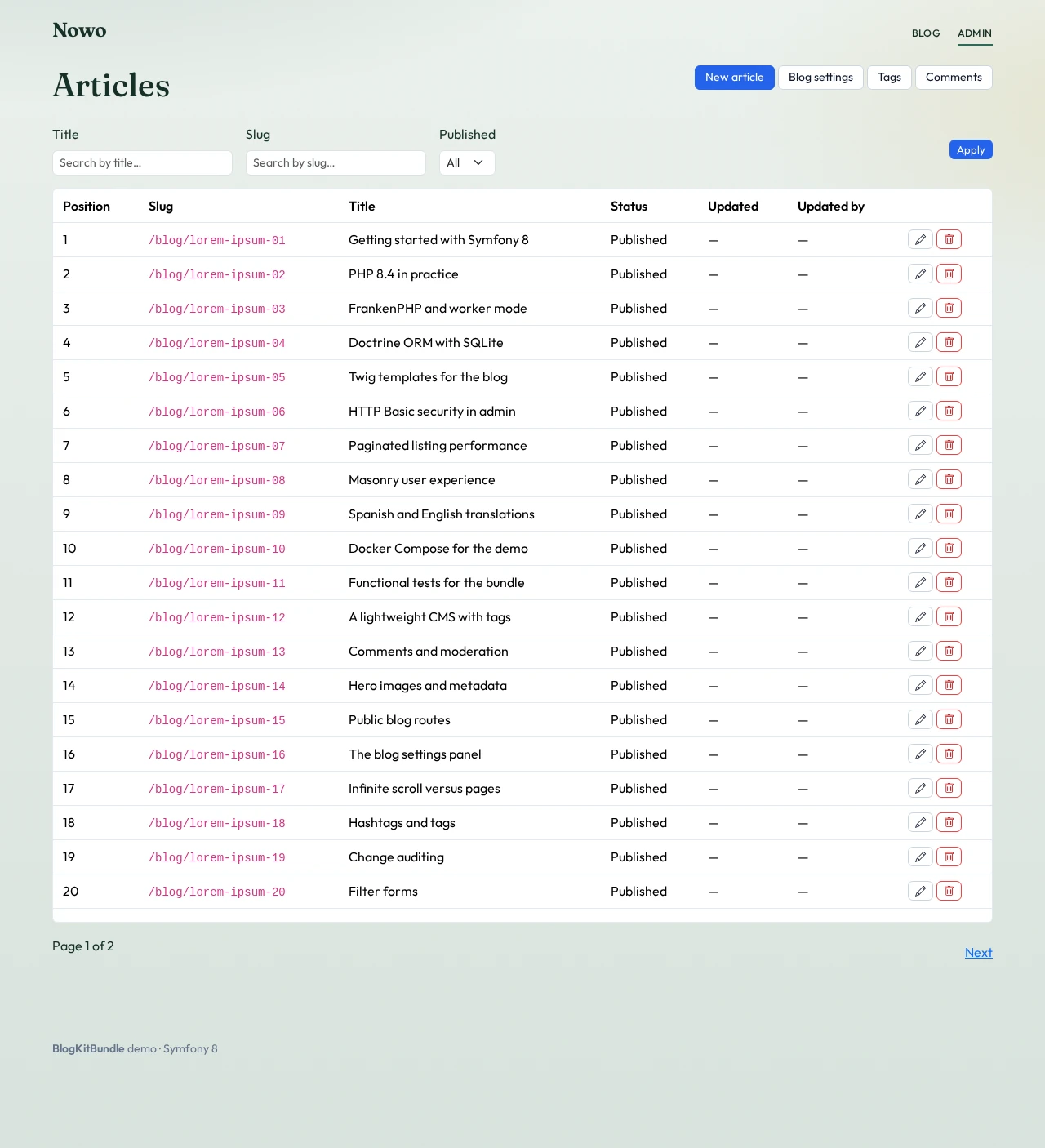Viewport: 1045px width, 1148px height.
Task: Edit the "PHP 8.4 in practice" article
Action: (x=920, y=274)
